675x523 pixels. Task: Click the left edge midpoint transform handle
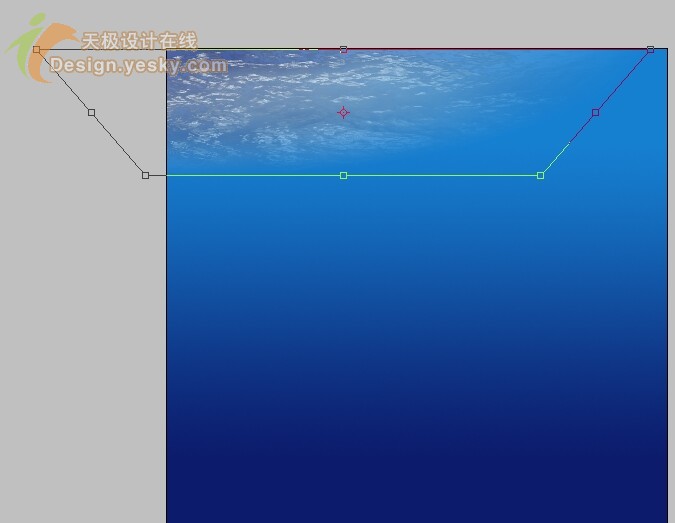point(91,112)
